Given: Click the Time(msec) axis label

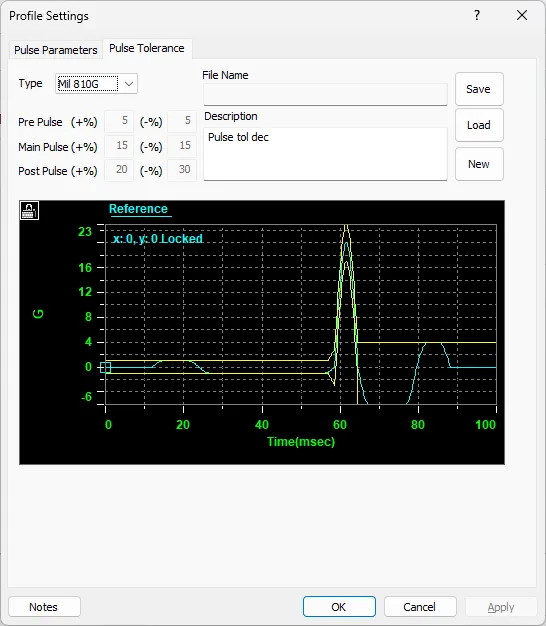Looking at the screenshot, I should coord(301,442).
